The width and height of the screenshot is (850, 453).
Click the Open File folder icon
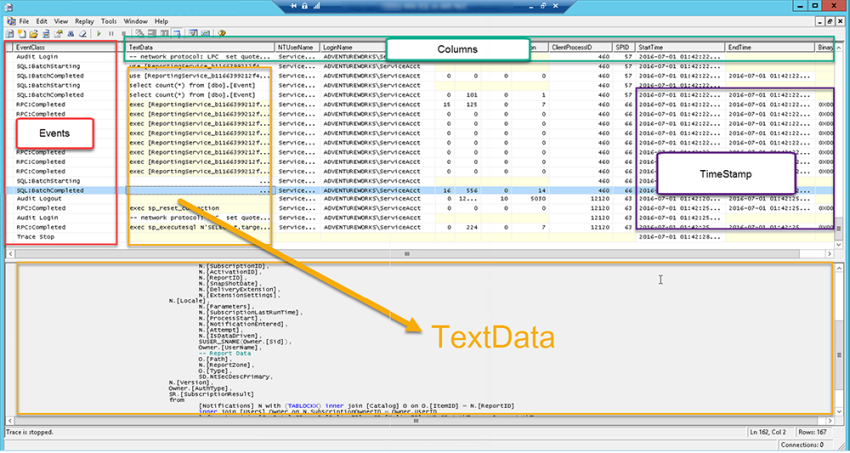pyautogui.click(x=34, y=34)
